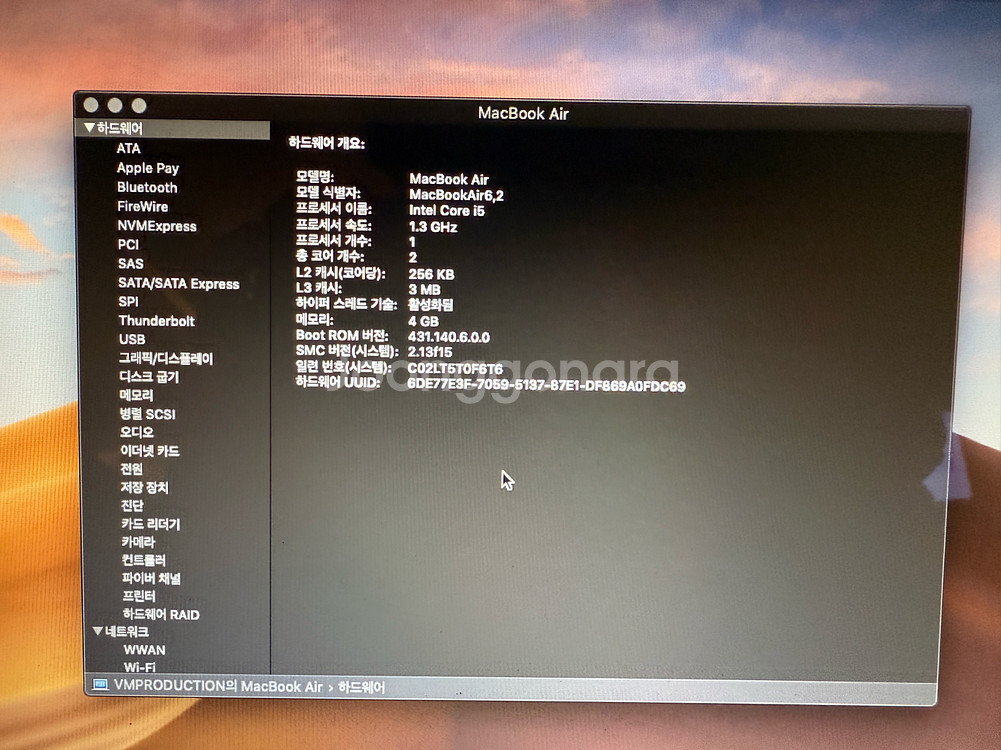Show NVMExpress device information

point(156,226)
